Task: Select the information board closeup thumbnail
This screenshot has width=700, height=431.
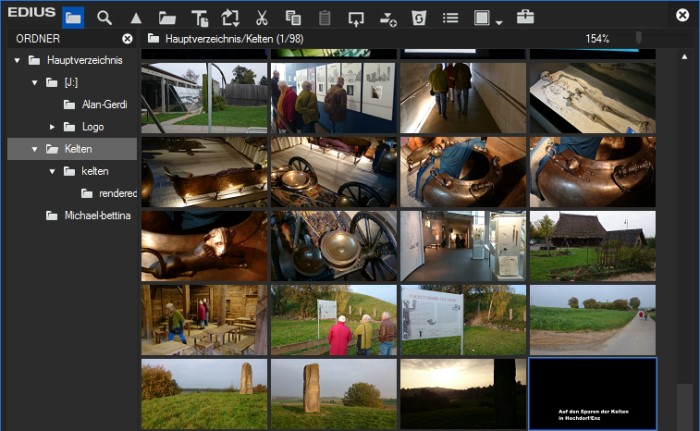Action: [x=463, y=320]
